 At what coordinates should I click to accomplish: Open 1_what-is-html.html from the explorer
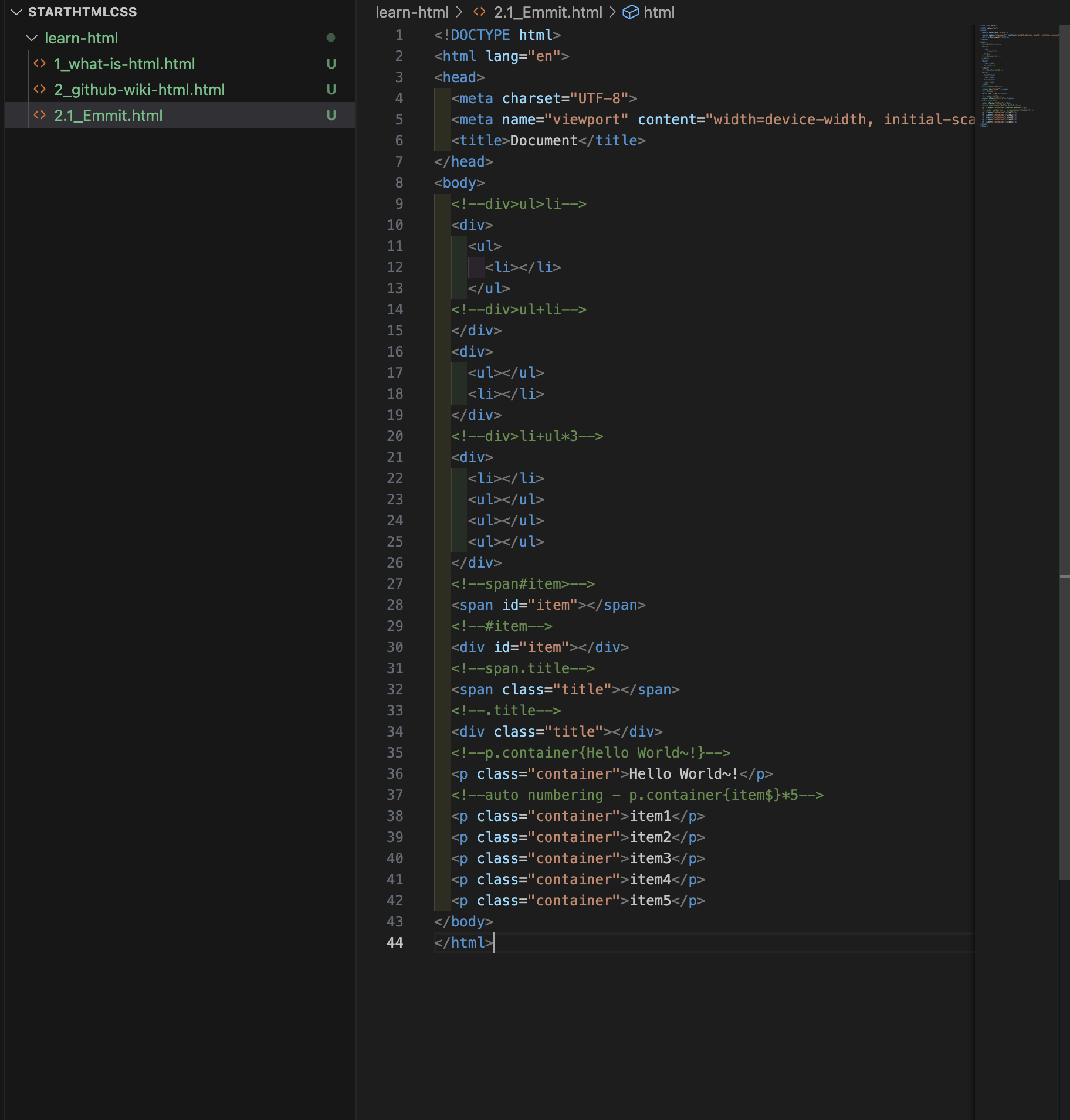(x=124, y=63)
